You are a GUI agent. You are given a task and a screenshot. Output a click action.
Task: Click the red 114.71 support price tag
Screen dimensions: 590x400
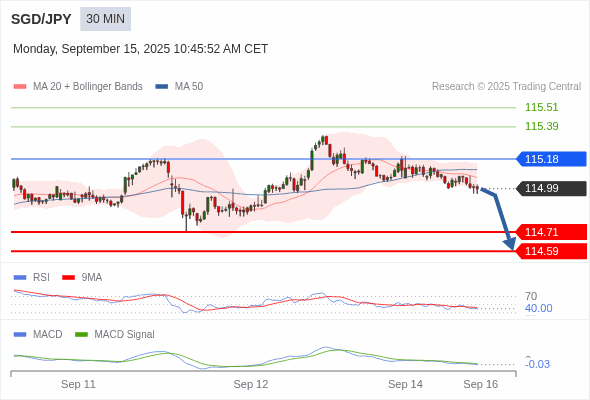tap(551, 232)
